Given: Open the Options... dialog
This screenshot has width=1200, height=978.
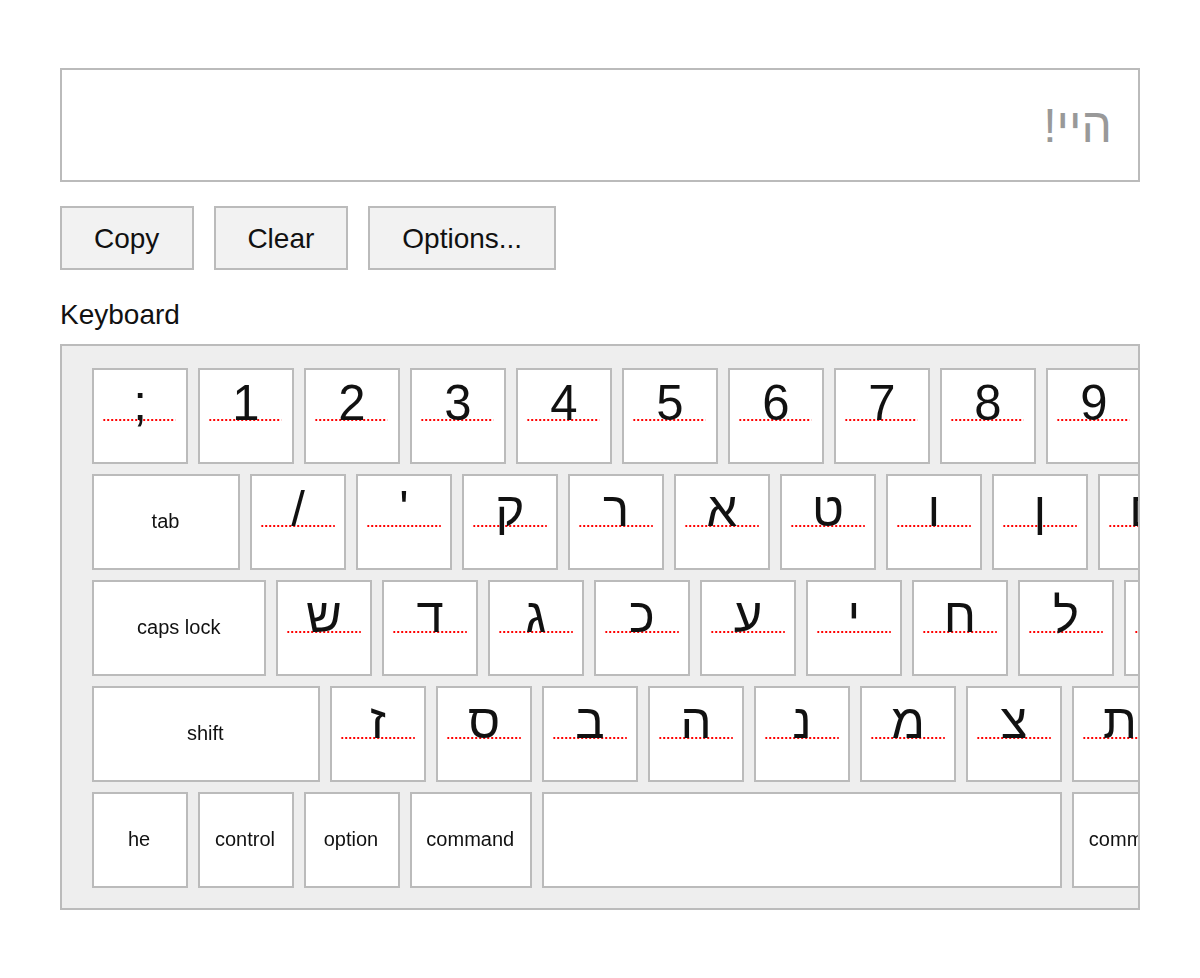Looking at the screenshot, I should coord(462,238).
